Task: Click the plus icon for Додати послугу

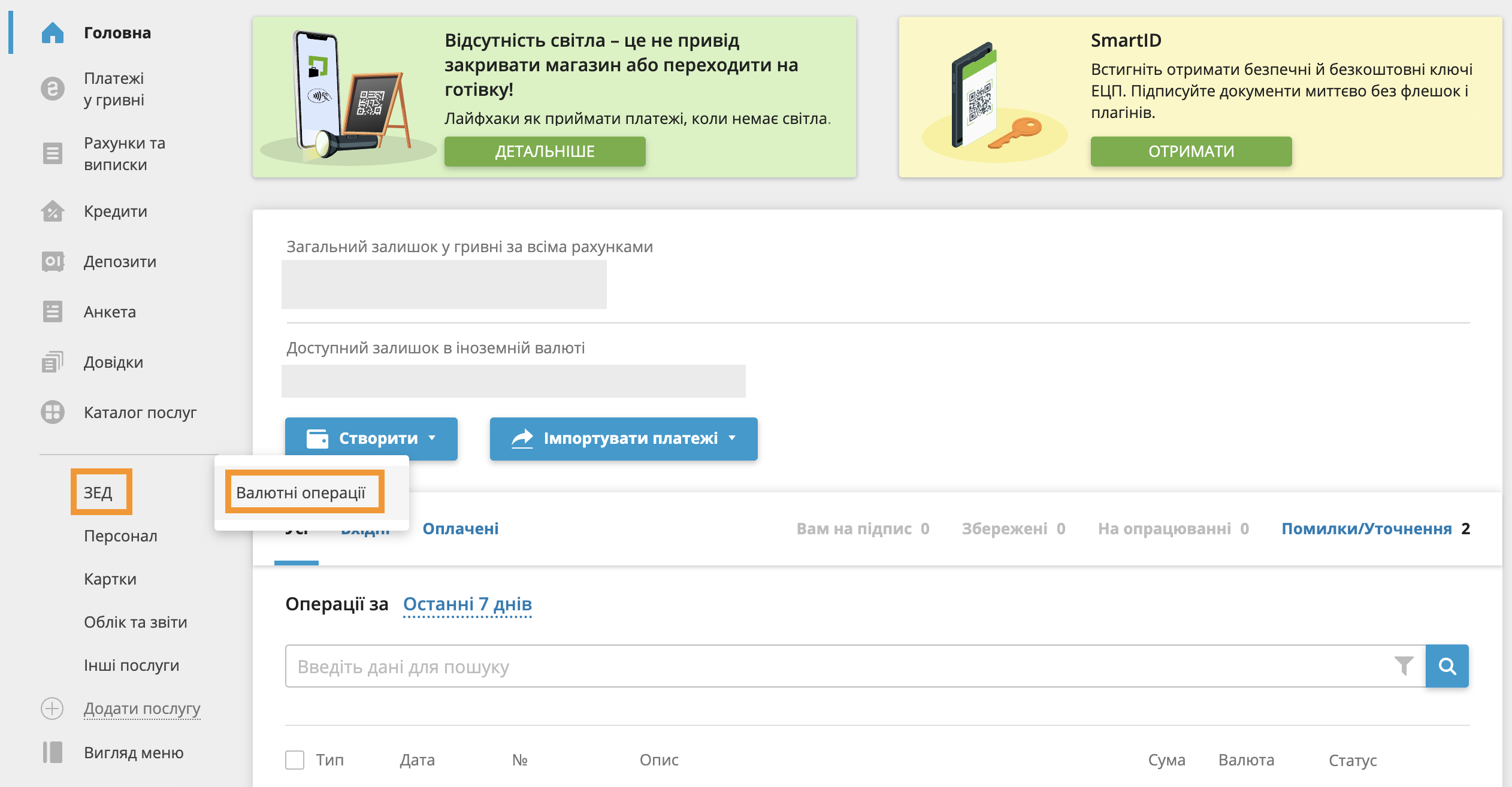Action: click(x=52, y=709)
